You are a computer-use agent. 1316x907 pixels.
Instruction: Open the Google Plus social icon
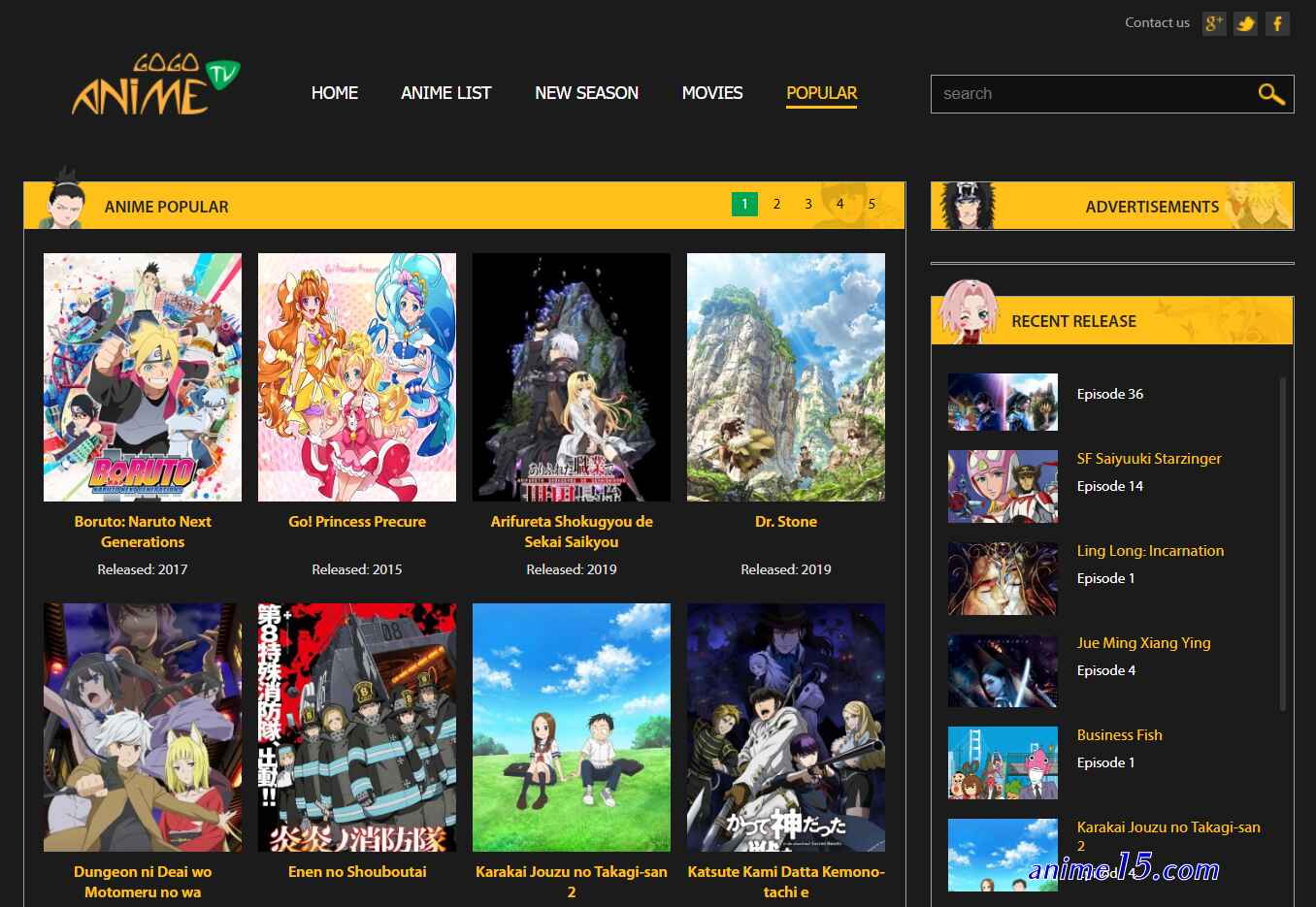tap(1214, 23)
